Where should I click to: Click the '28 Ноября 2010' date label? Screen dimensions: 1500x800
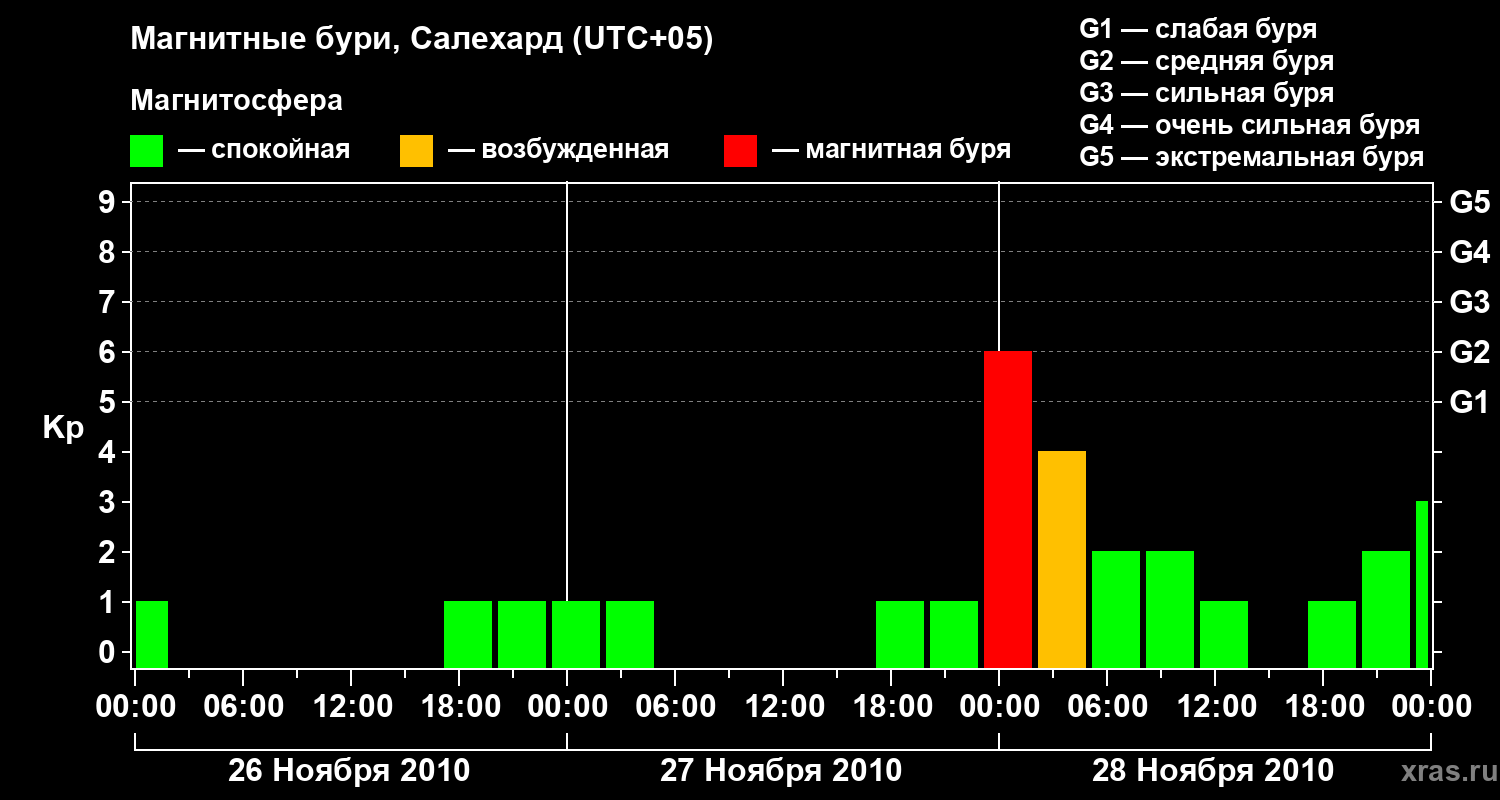1213,771
